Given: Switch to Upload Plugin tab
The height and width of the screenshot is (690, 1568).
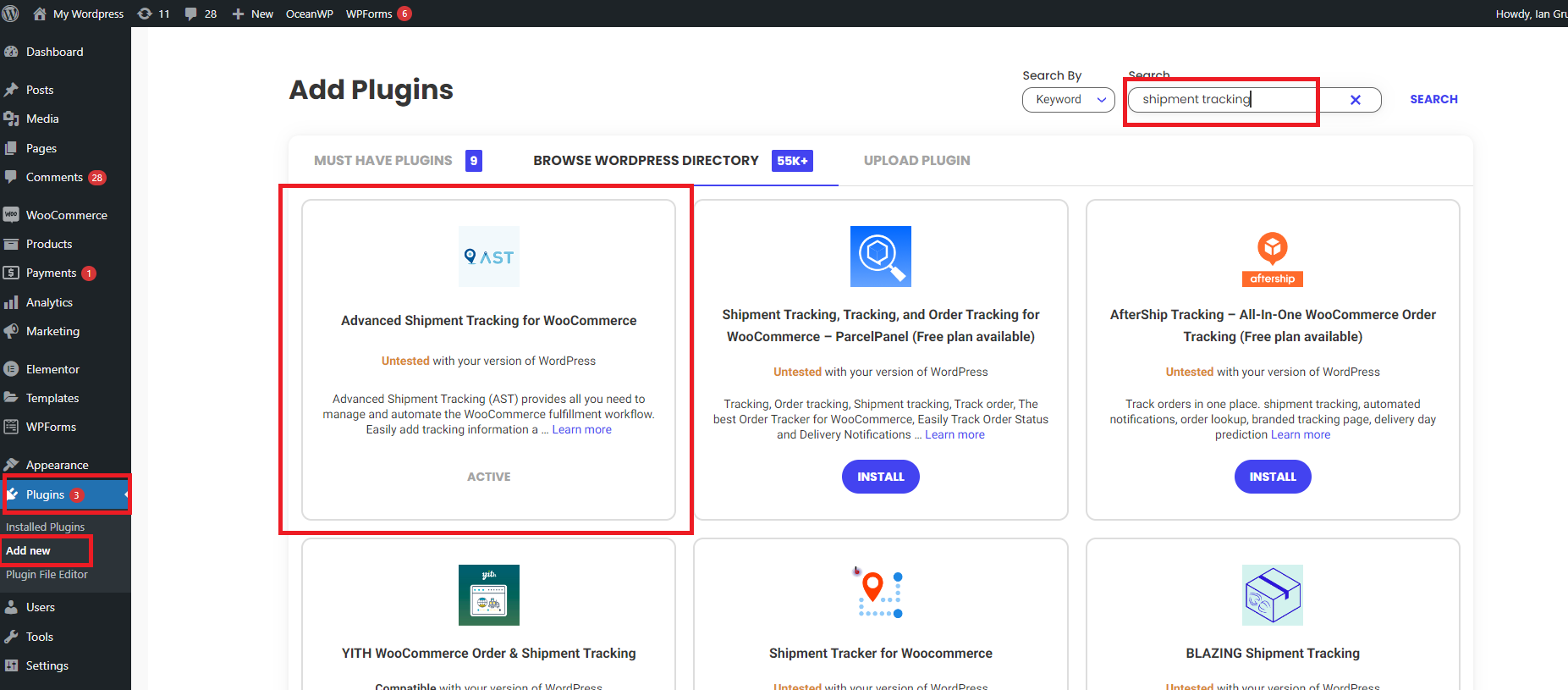Looking at the screenshot, I should tap(916, 161).
